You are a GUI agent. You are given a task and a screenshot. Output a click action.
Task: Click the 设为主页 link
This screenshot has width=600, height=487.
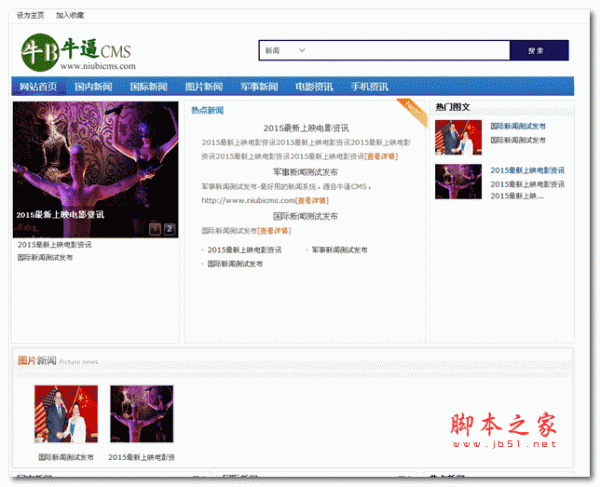pyautogui.click(x=30, y=15)
